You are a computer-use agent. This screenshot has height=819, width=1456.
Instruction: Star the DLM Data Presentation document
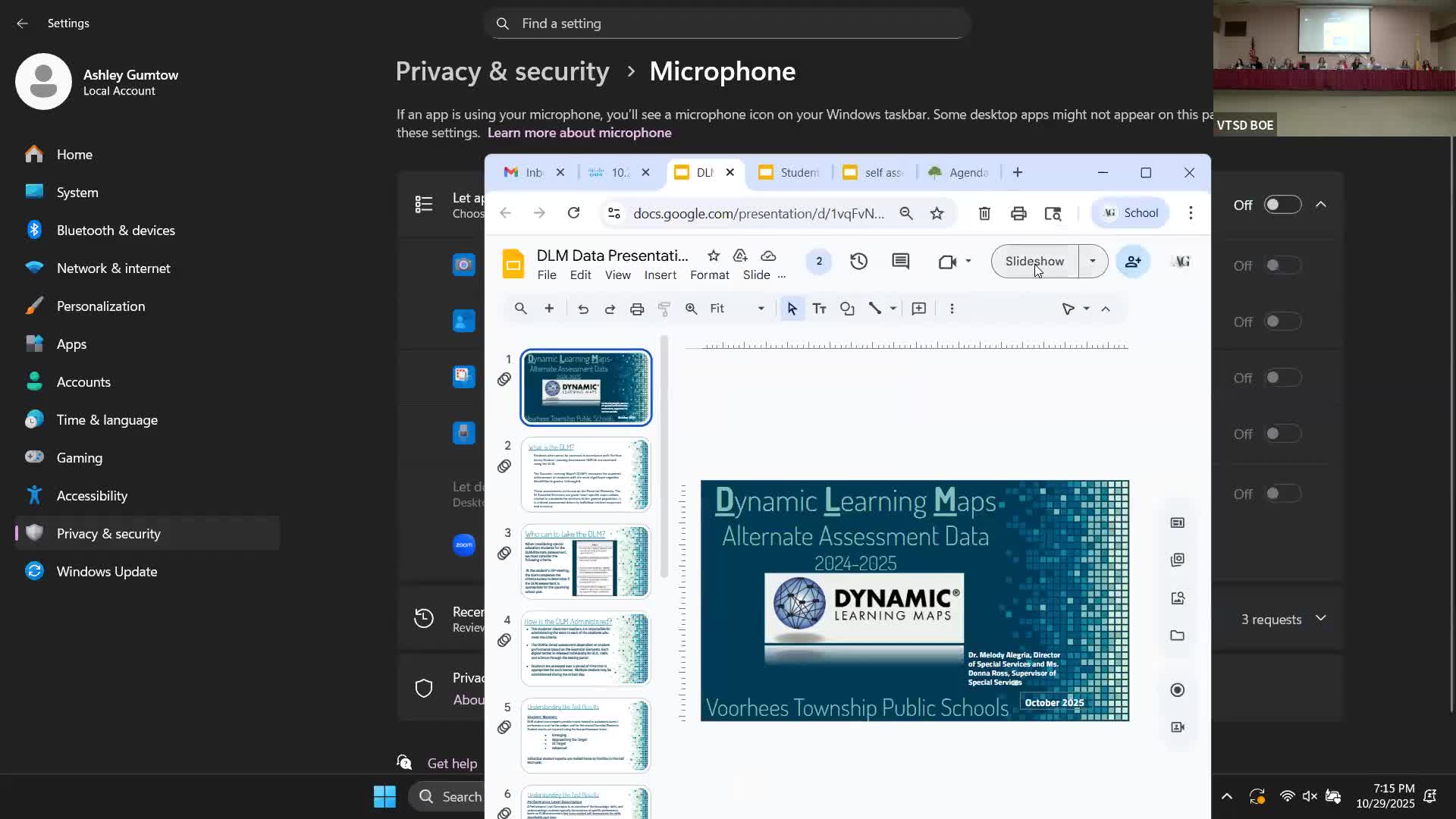point(713,256)
